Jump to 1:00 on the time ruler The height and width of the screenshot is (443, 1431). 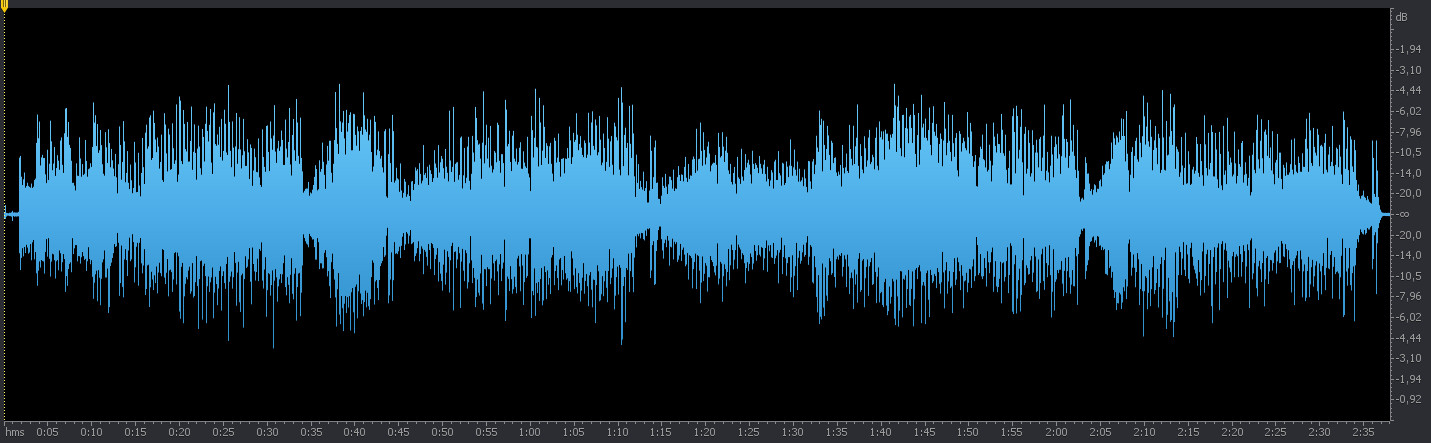[530, 432]
